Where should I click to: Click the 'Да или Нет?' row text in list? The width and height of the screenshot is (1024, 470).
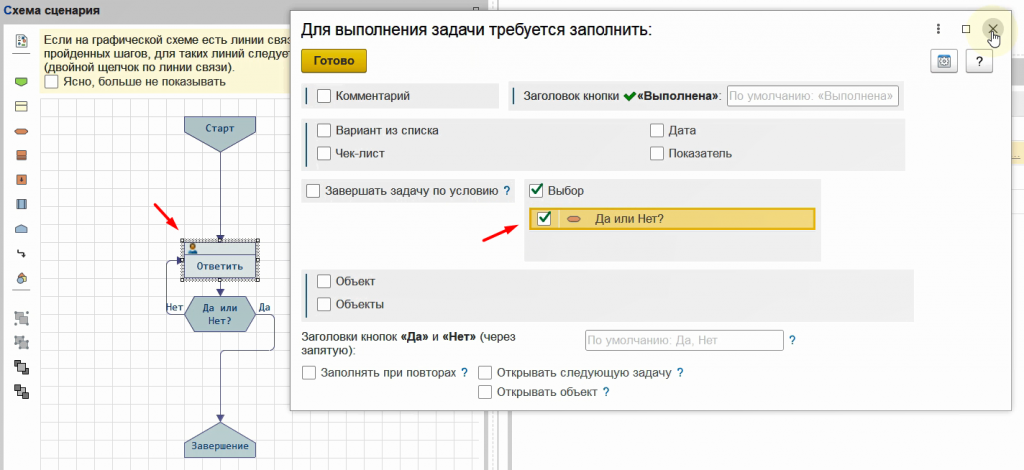click(x=629, y=219)
